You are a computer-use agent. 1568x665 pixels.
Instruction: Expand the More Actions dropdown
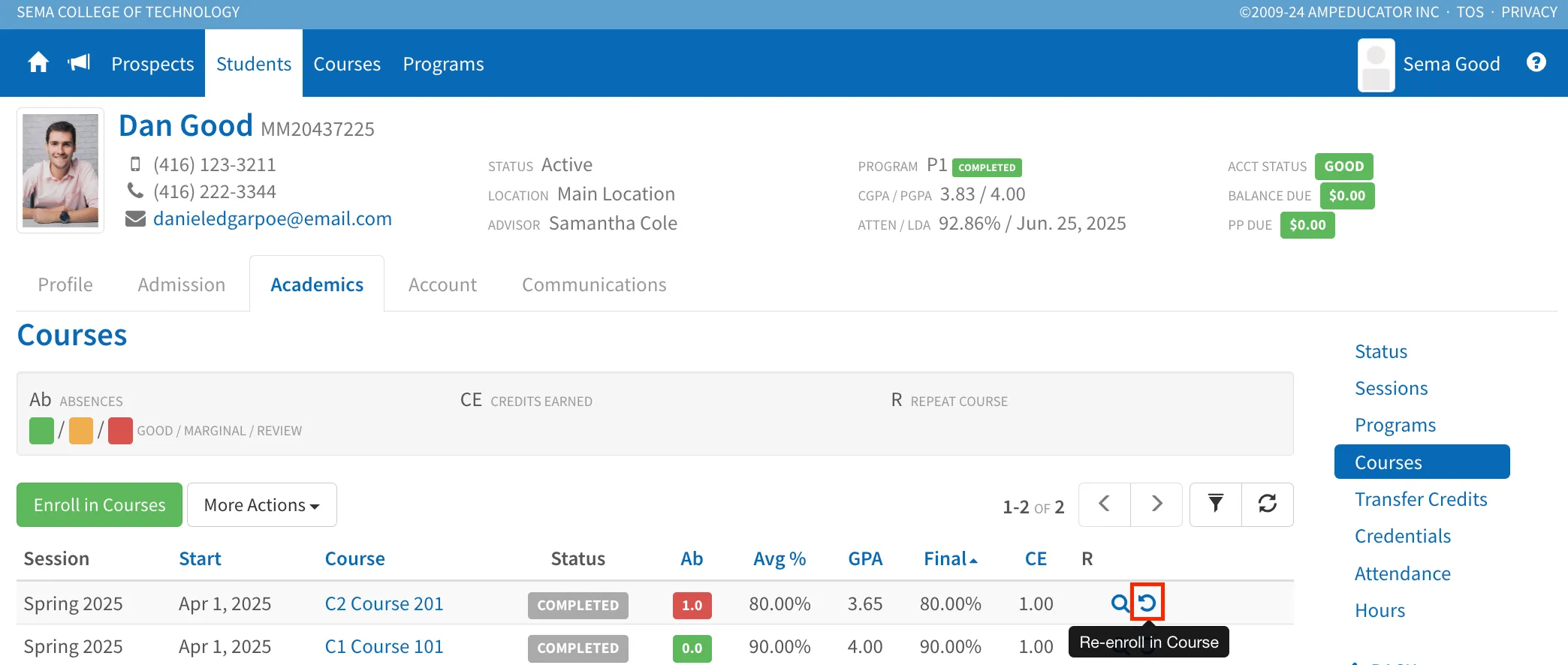pyautogui.click(x=262, y=505)
